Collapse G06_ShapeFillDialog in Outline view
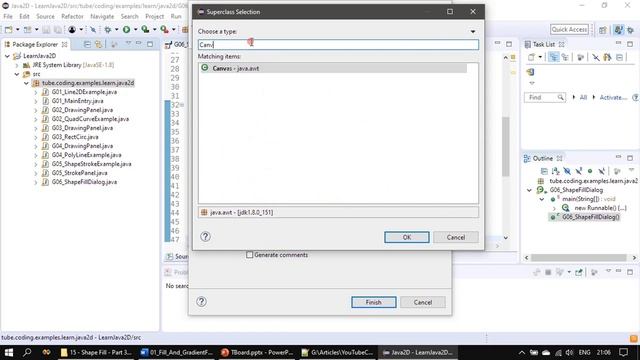The image size is (640, 360). (x=529, y=190)
